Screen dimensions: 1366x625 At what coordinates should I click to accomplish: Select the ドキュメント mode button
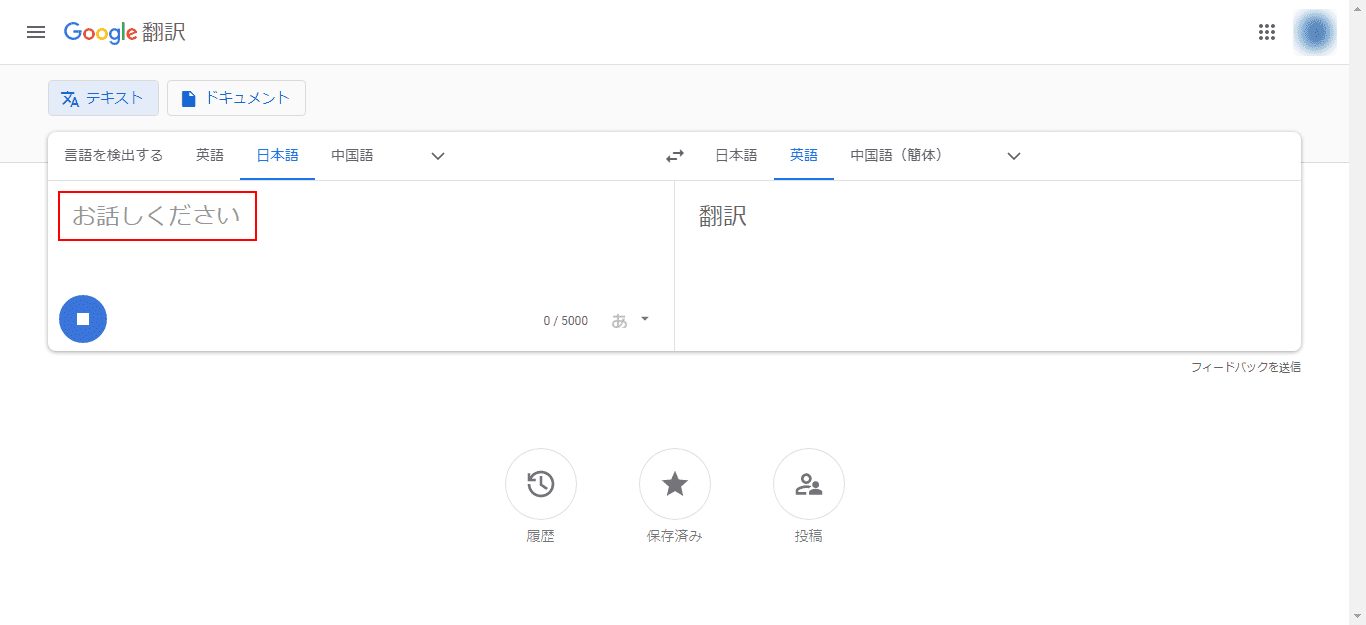[x=236, y=98]
